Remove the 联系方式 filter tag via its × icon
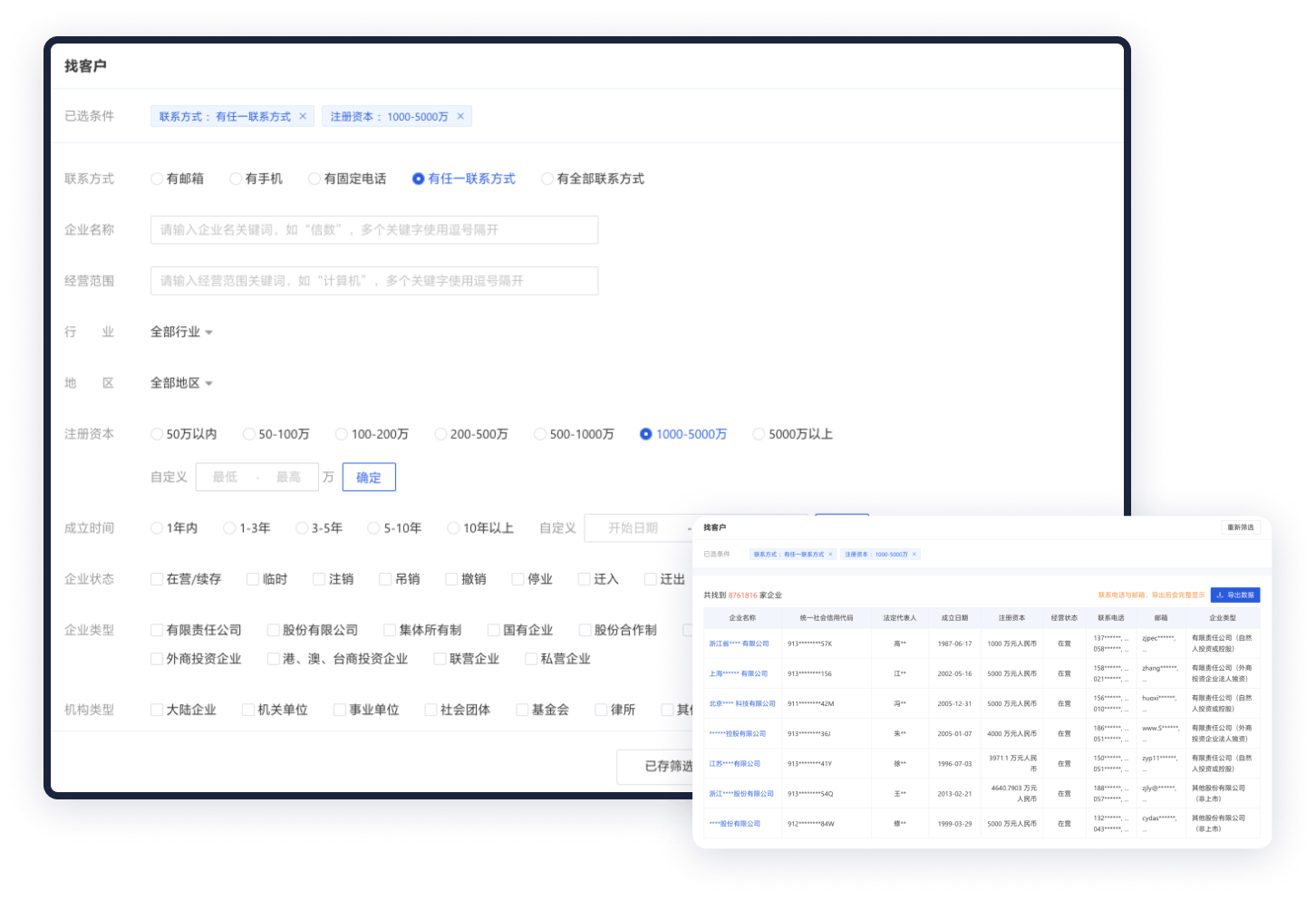Image resolution: width=1316 pixels, height=900 pixels. 304,116
